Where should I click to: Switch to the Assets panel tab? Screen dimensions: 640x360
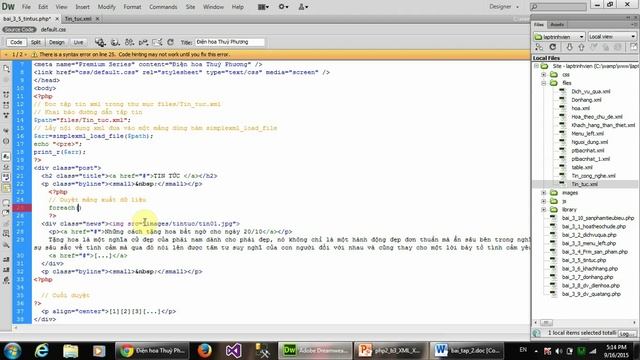557,24
